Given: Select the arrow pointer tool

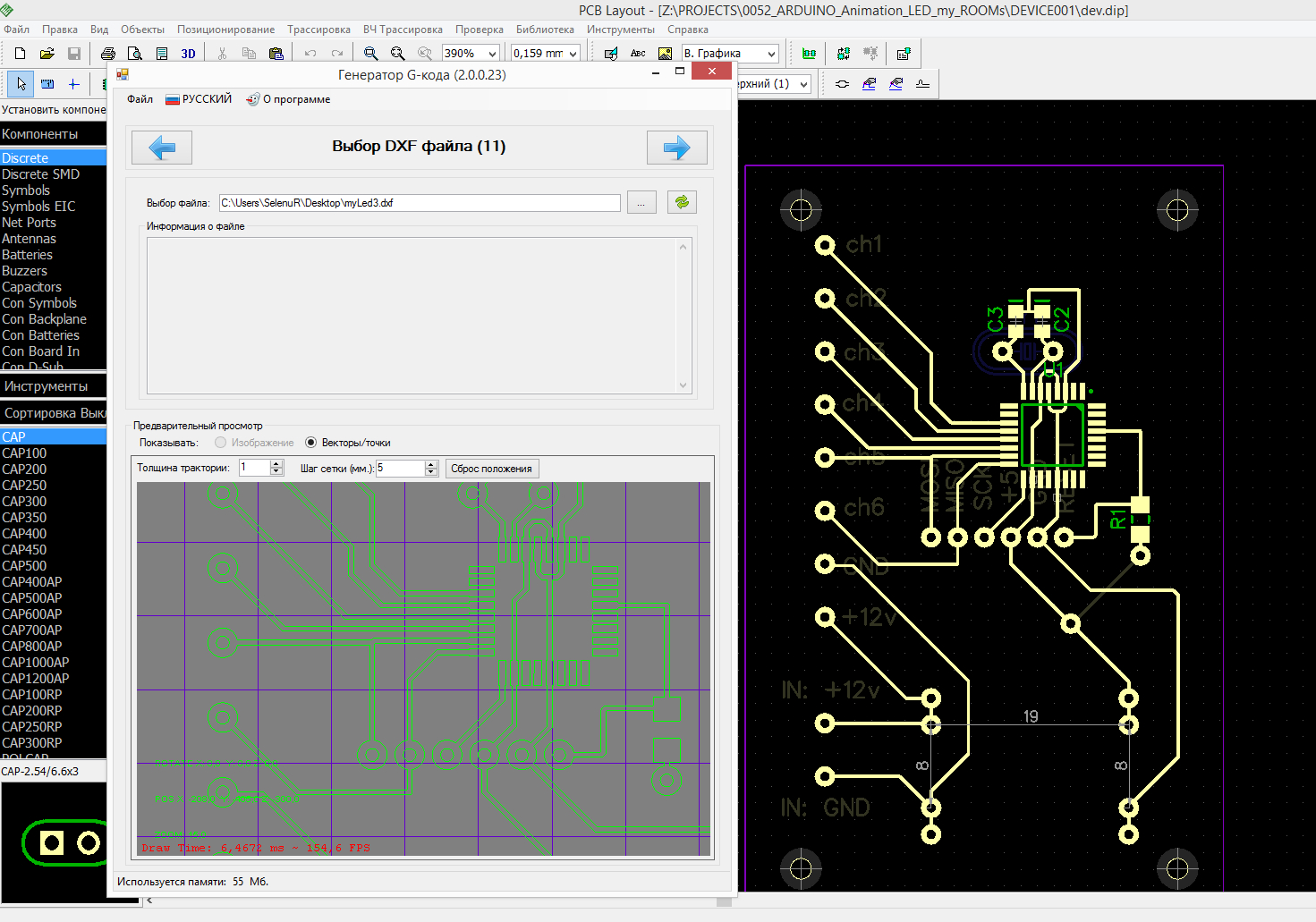Looking at the screenshot, I should pos(21,84).
